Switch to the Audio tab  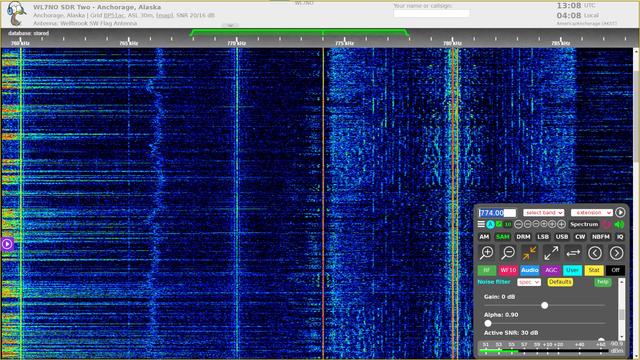[529, 270]
